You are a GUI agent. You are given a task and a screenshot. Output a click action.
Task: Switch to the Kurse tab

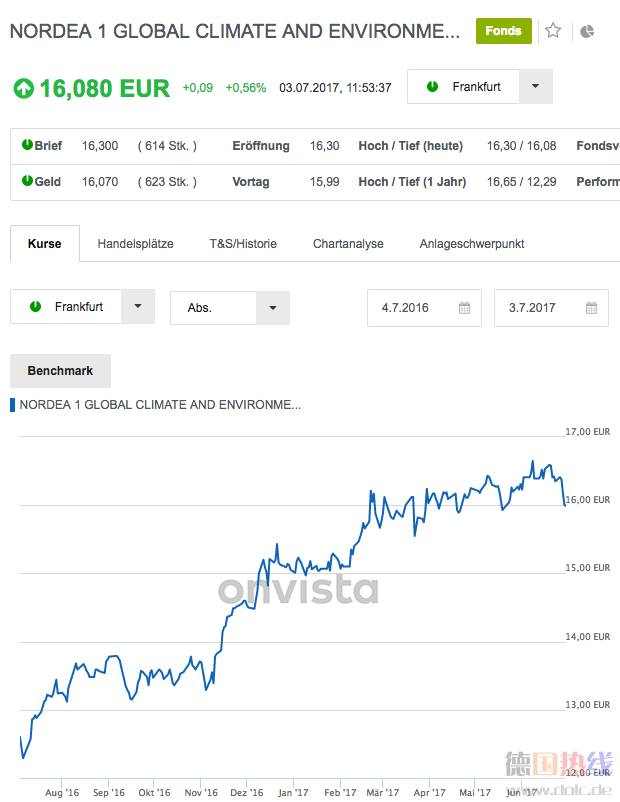tap(45, 243)
